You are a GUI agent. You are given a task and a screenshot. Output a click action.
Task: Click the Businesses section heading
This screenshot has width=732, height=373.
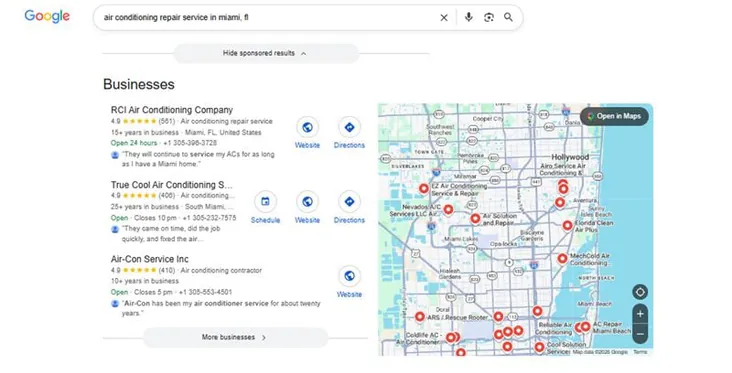point(139,84)
